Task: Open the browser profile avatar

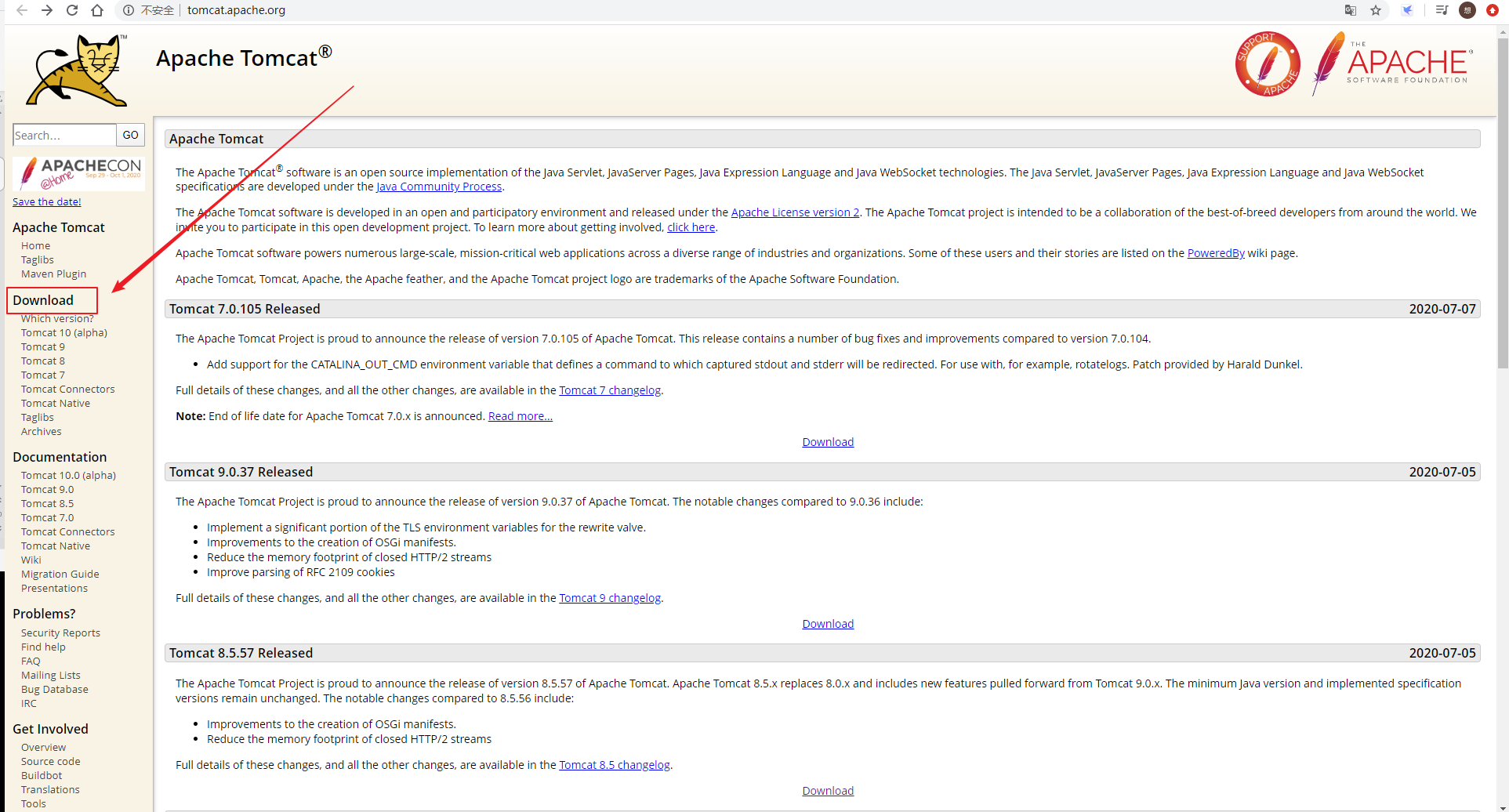Action: 1467,10
